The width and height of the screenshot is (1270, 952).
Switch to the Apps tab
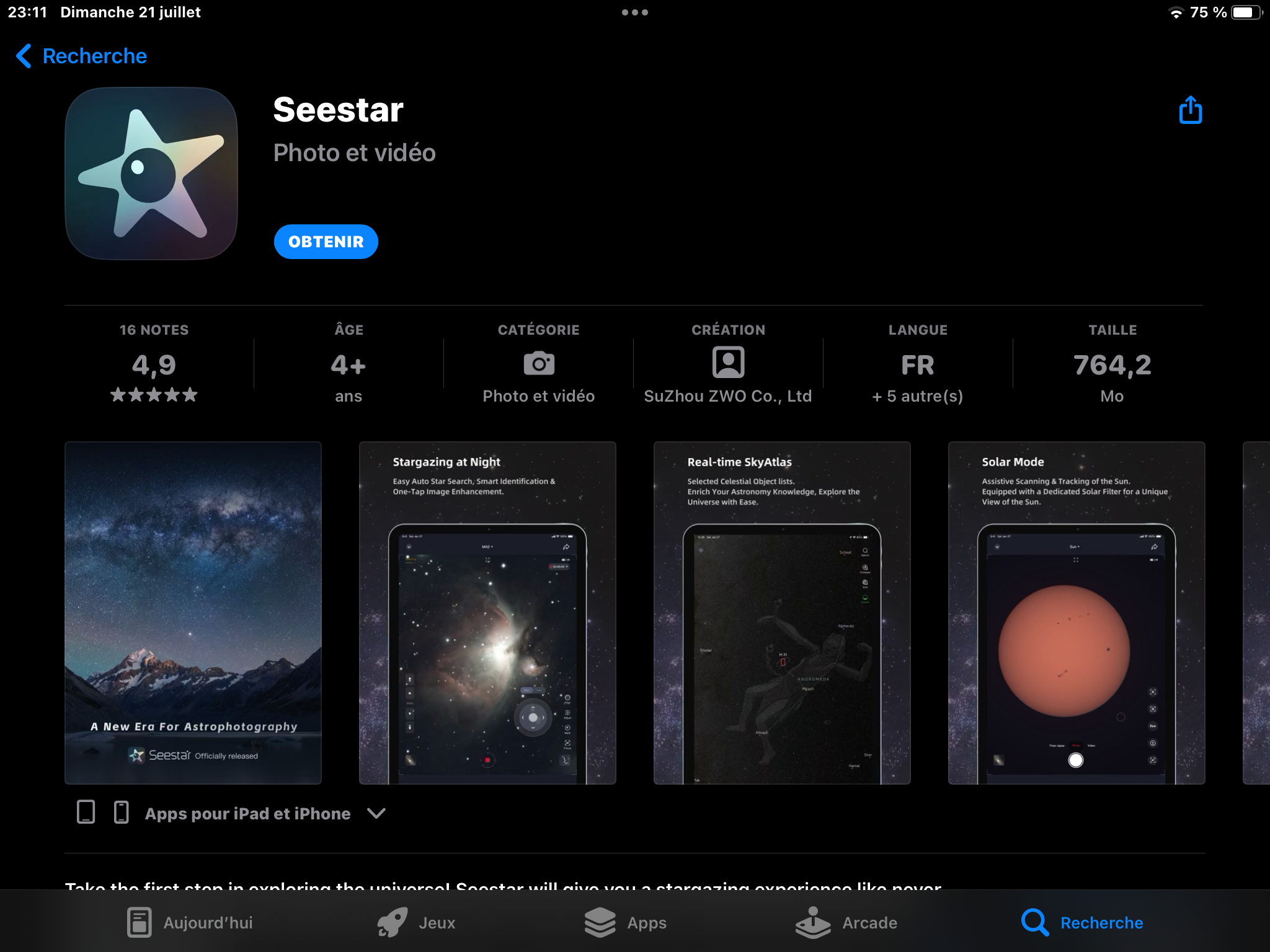tap(625, 922)
